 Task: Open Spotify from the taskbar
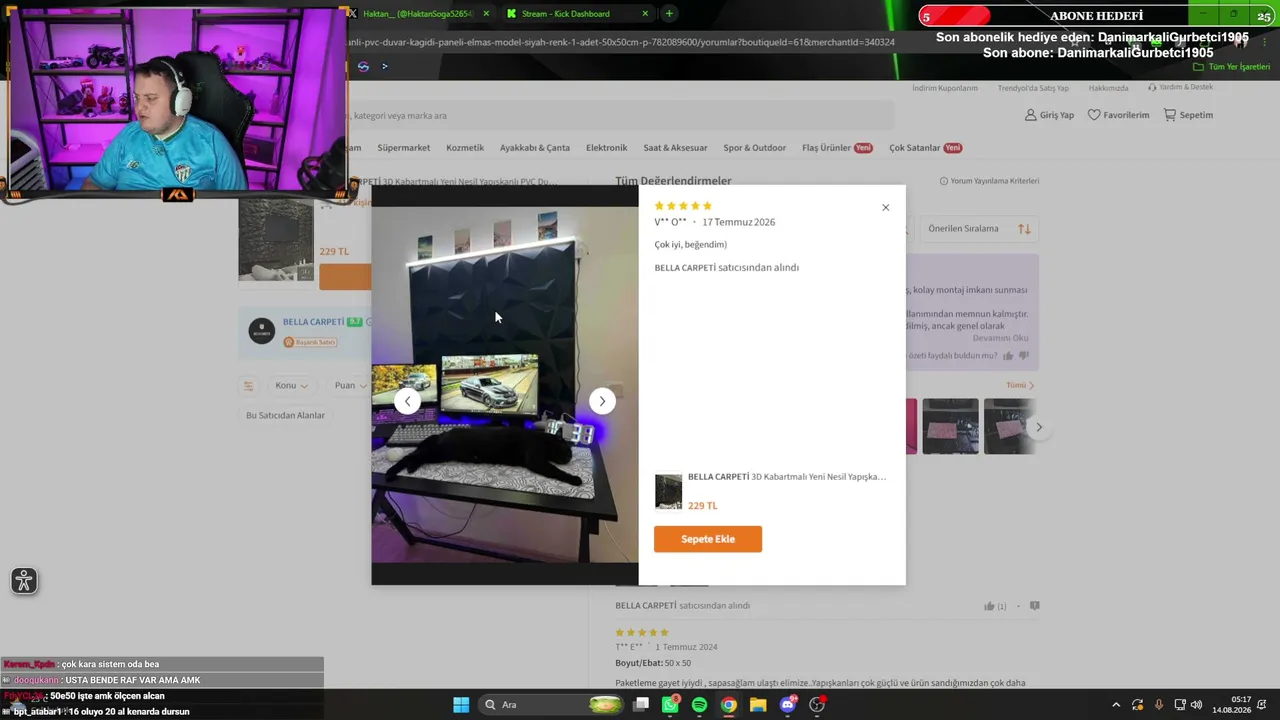(699, 705)
